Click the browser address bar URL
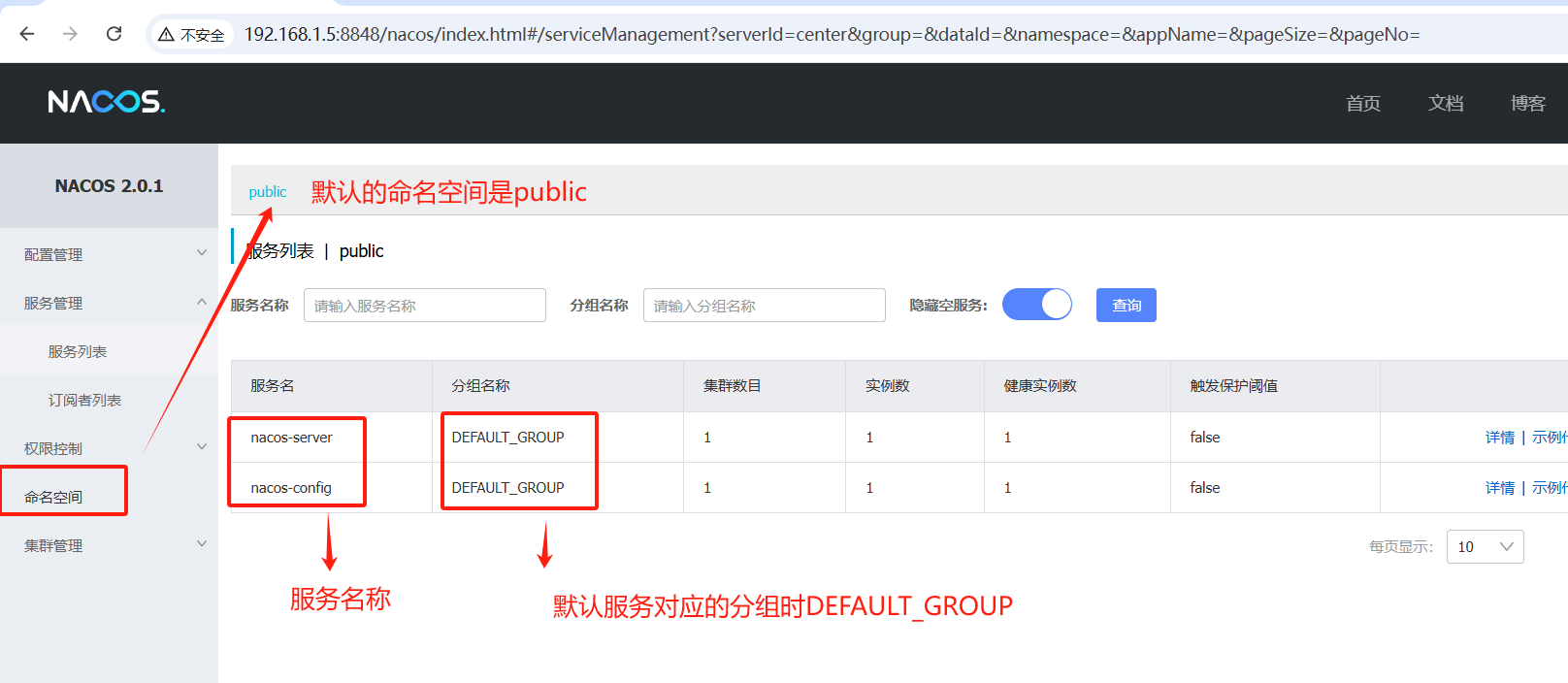 [832, 35]
